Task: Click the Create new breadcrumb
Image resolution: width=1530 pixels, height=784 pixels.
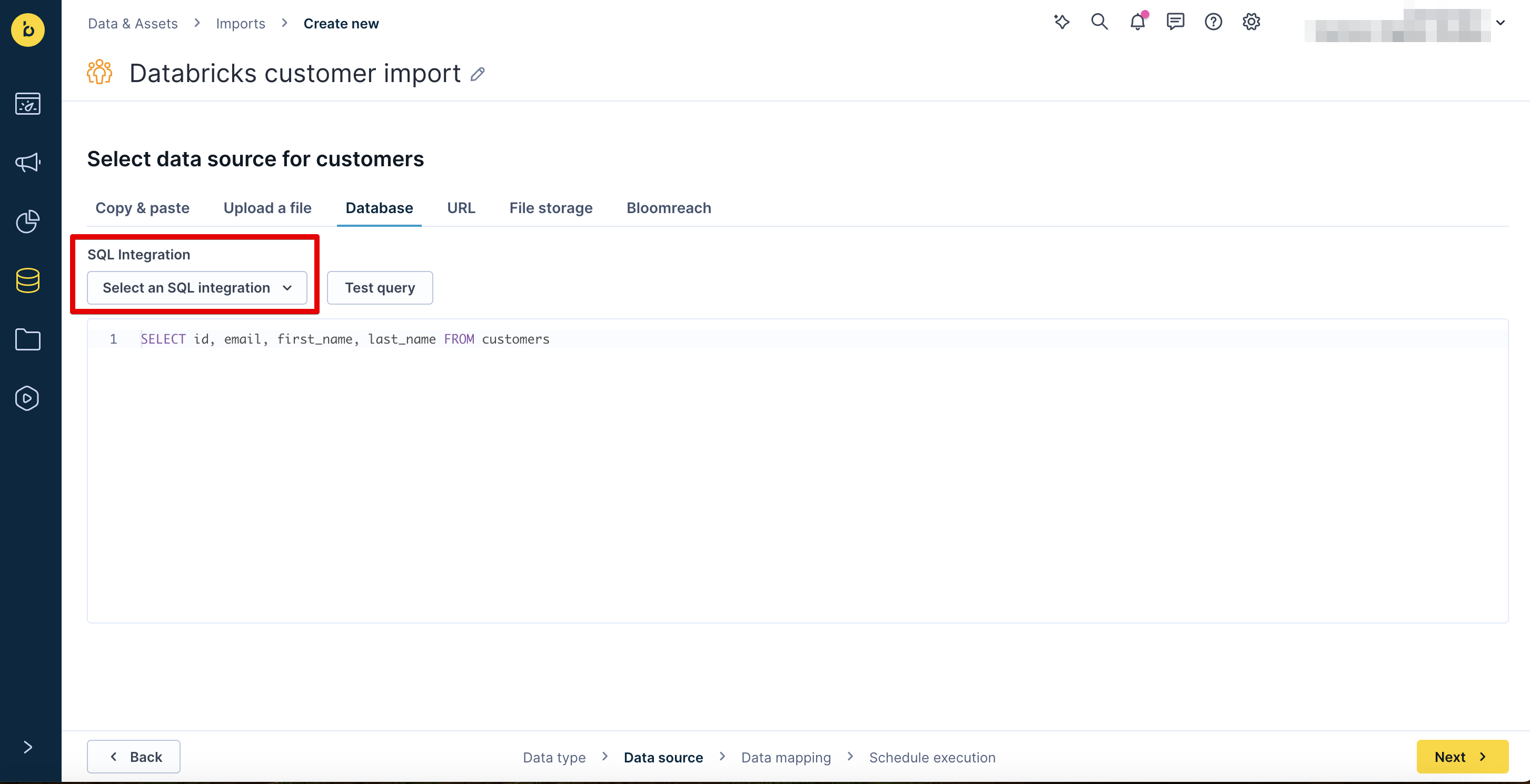Action: (341, 24)
